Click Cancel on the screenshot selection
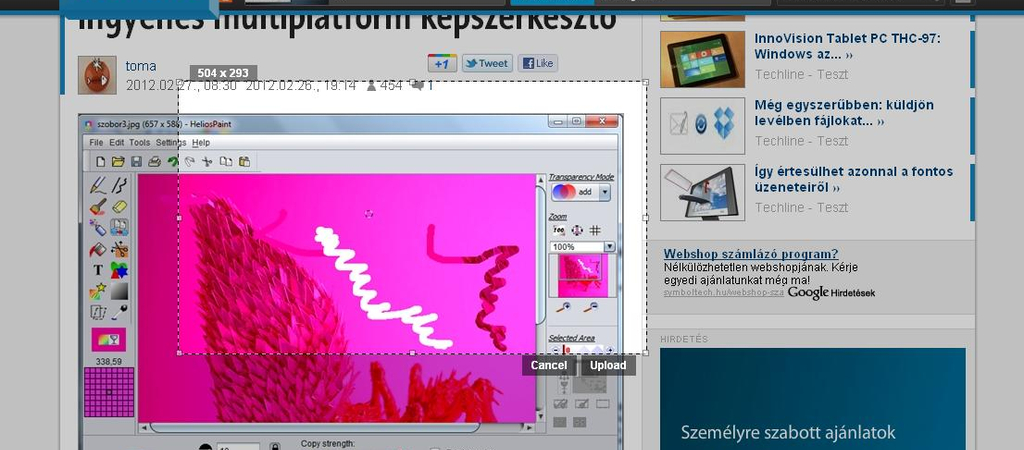 (549, 366)
